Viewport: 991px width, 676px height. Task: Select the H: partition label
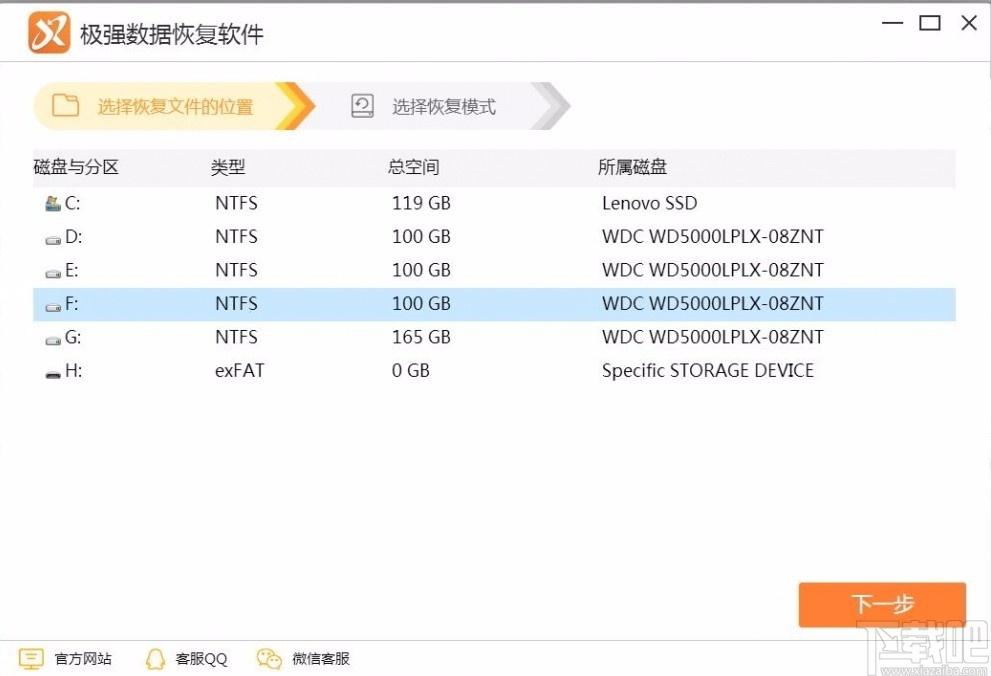pos(73,370)
